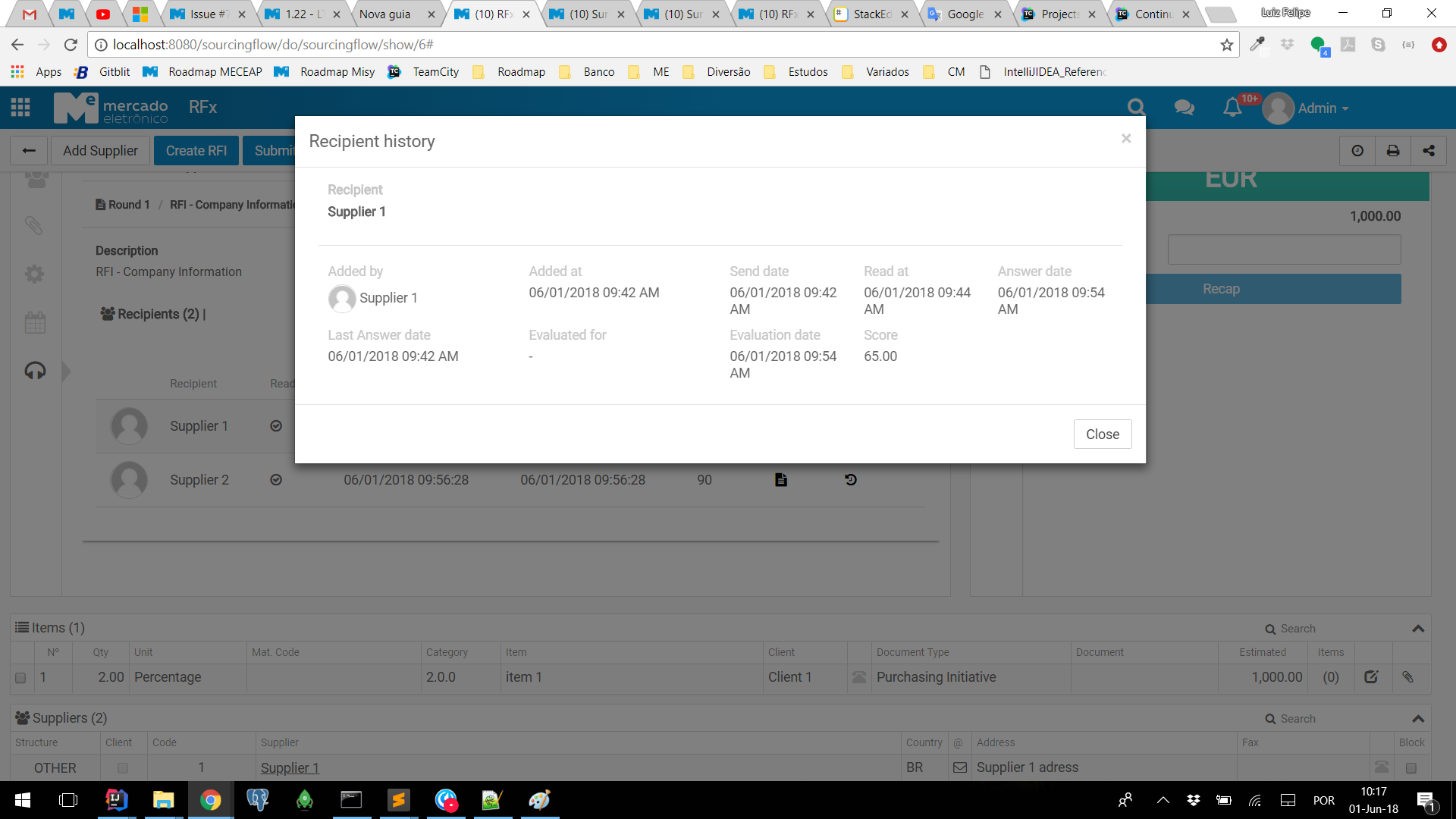Check the item 1 row checkbox
1456x819 pixels.
(20, 678)
